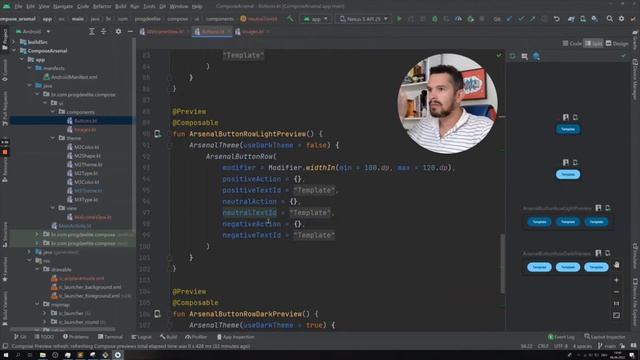Open the Android project view dropdown

(x=33, y=31)
